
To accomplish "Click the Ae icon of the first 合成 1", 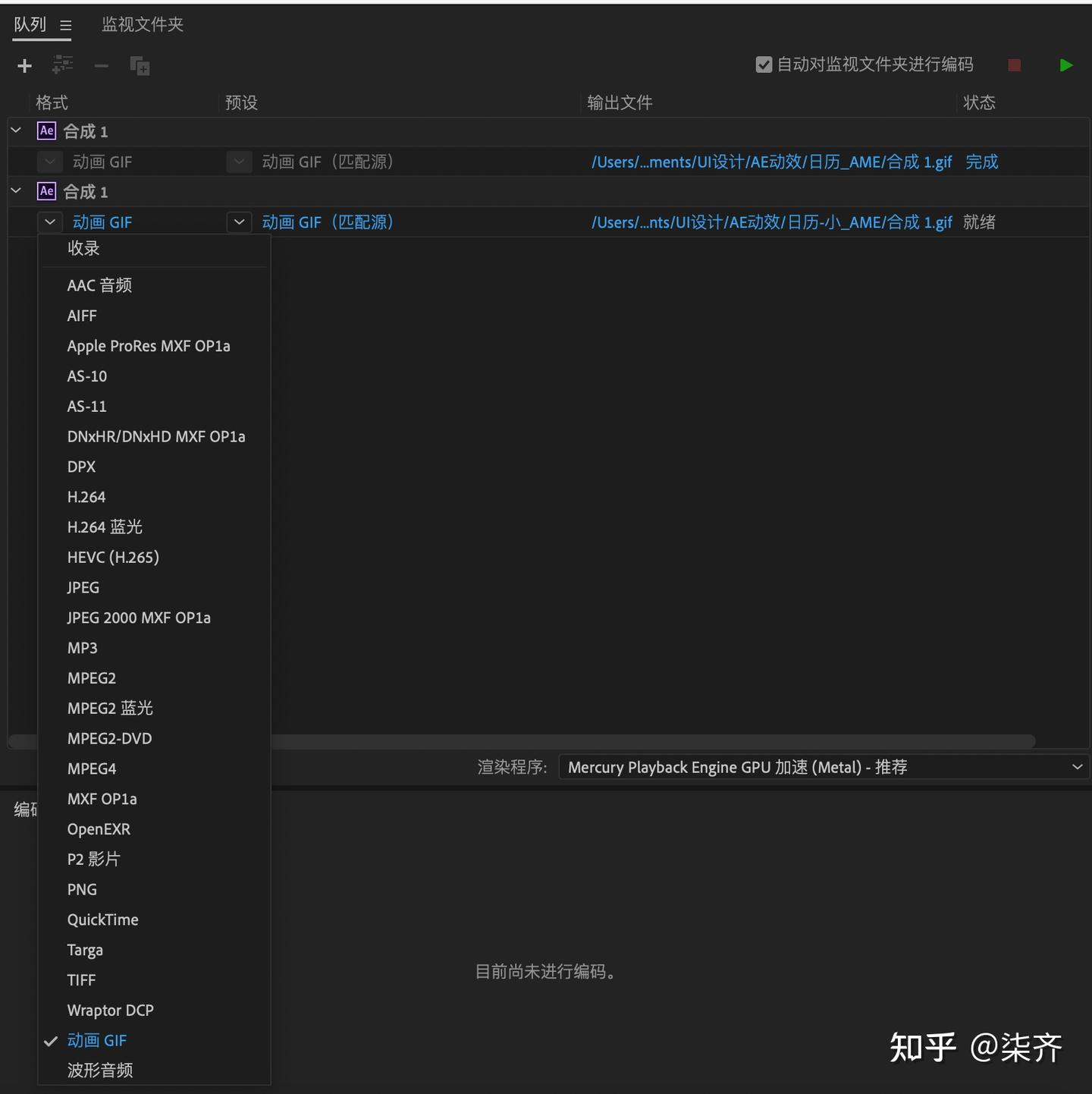I will (46, 130).
